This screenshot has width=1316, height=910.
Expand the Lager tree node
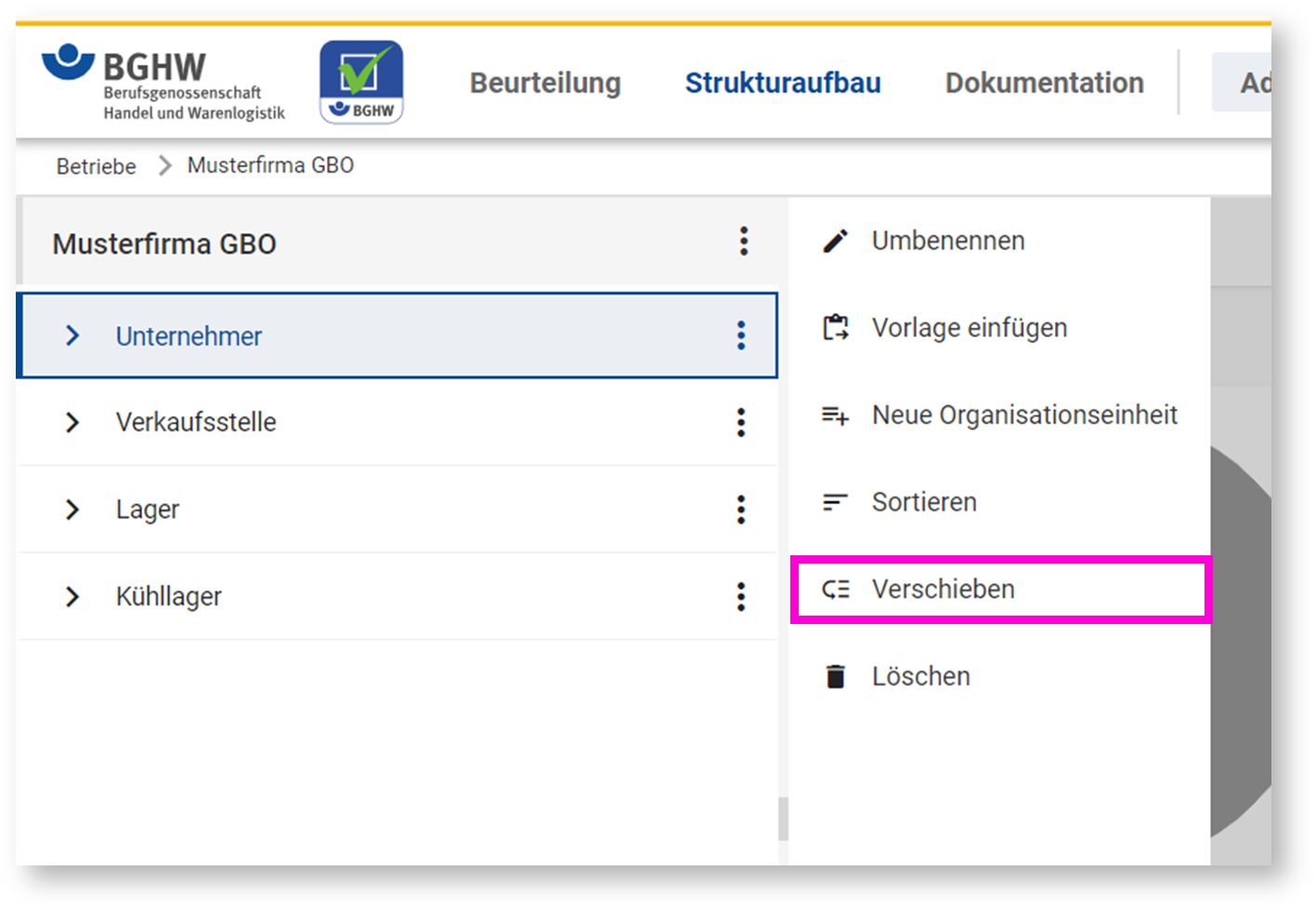coord(72,509)
